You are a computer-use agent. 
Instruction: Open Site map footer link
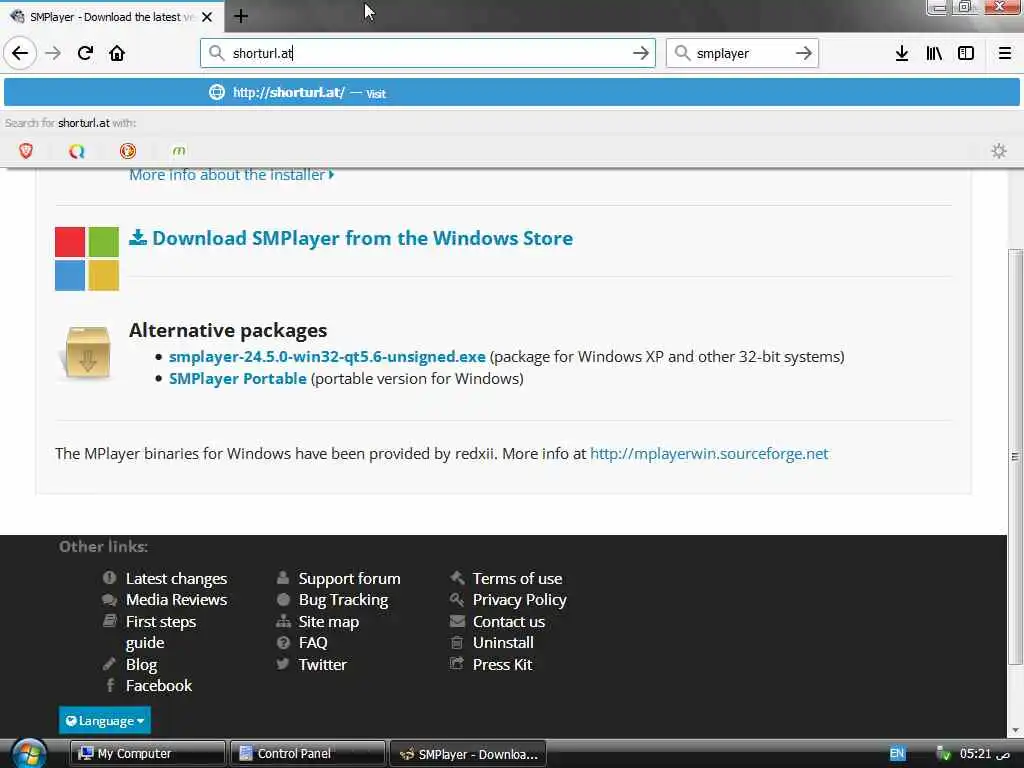[328, 622]
